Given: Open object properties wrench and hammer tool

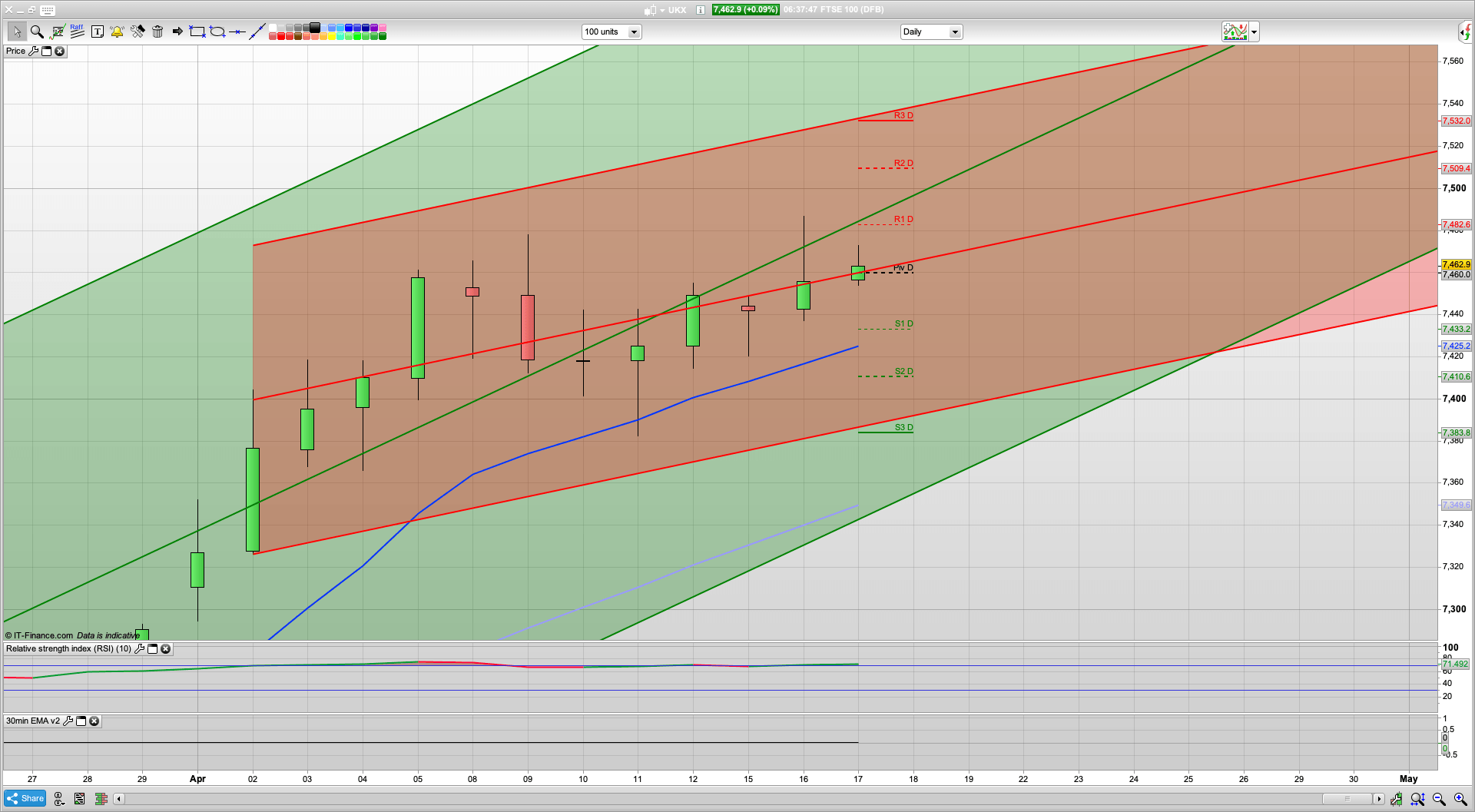Looking at the screenshot, I should tap(138, 31).
